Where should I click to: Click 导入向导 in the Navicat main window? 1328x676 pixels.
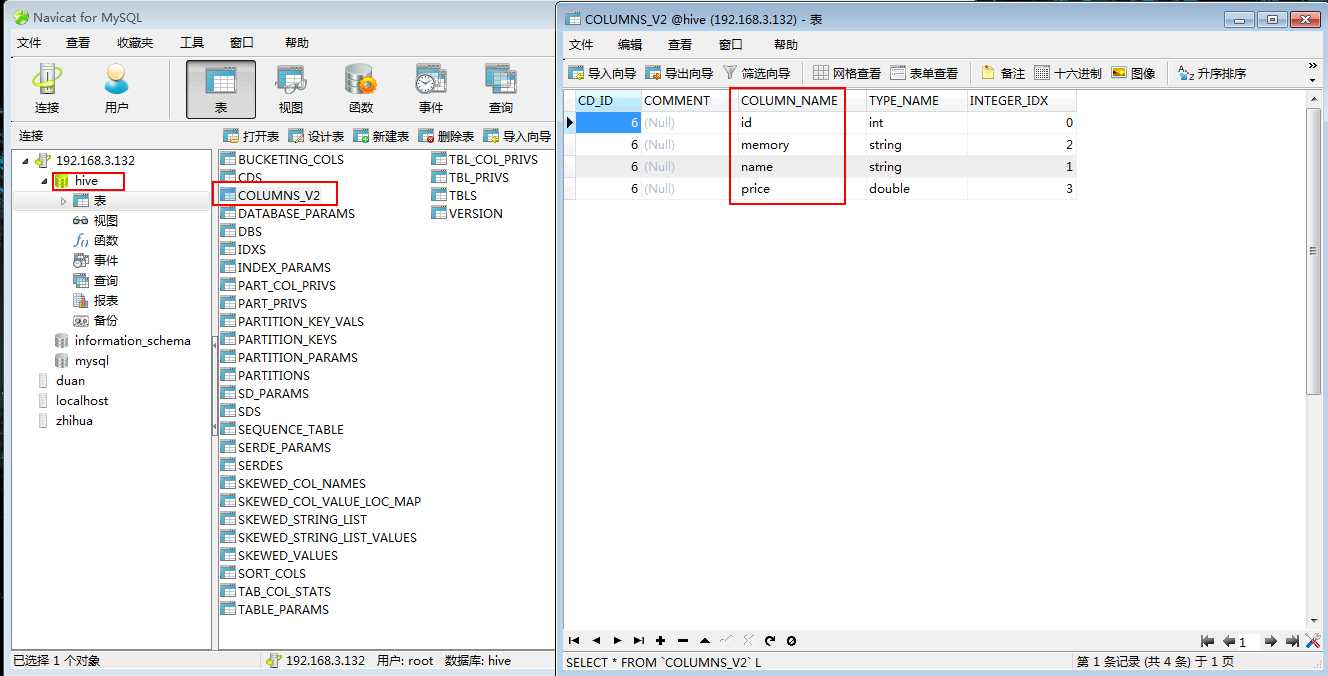tap(517, 136)
